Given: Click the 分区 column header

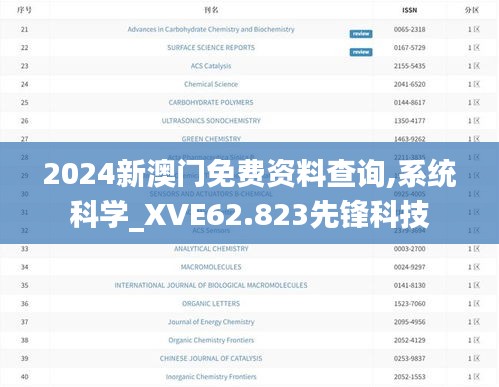Looking at the screenshot, I should click(x=472, y=10).
